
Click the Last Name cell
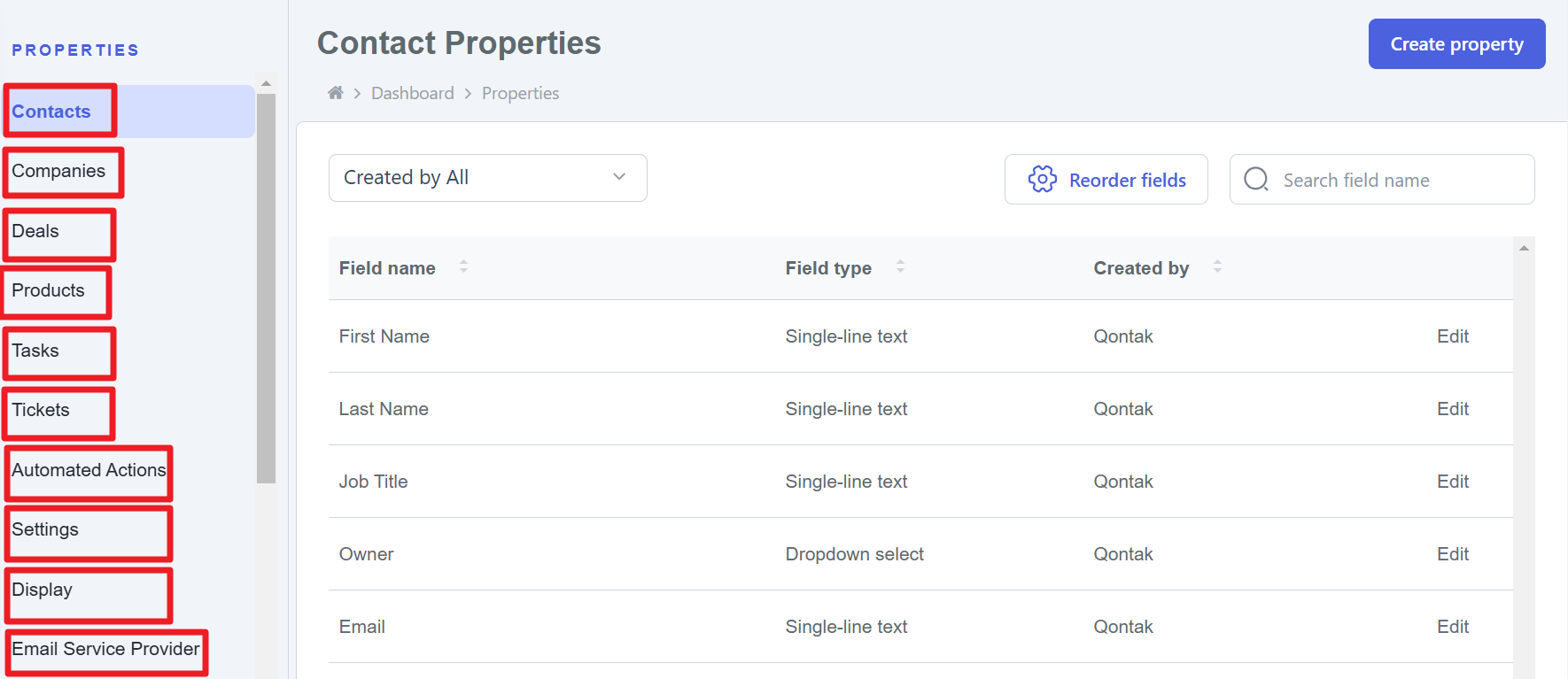tap(384, 409)
